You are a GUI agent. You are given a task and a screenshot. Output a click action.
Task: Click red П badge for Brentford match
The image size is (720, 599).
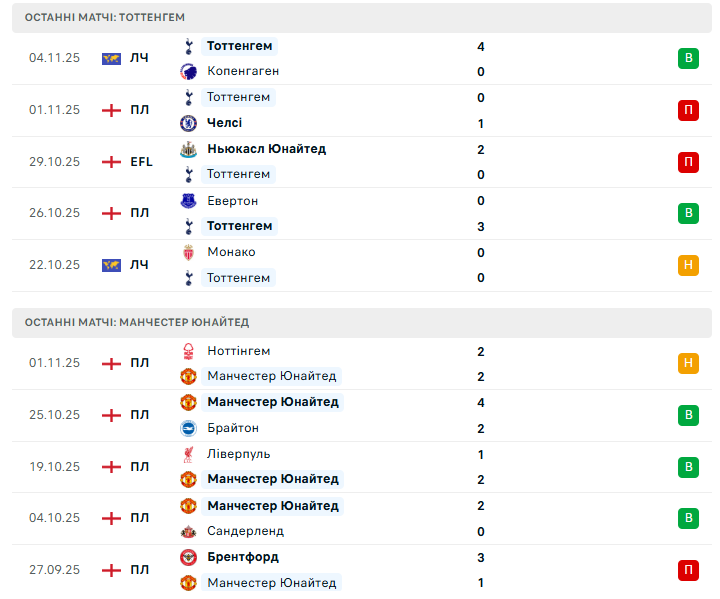point(688,570)
